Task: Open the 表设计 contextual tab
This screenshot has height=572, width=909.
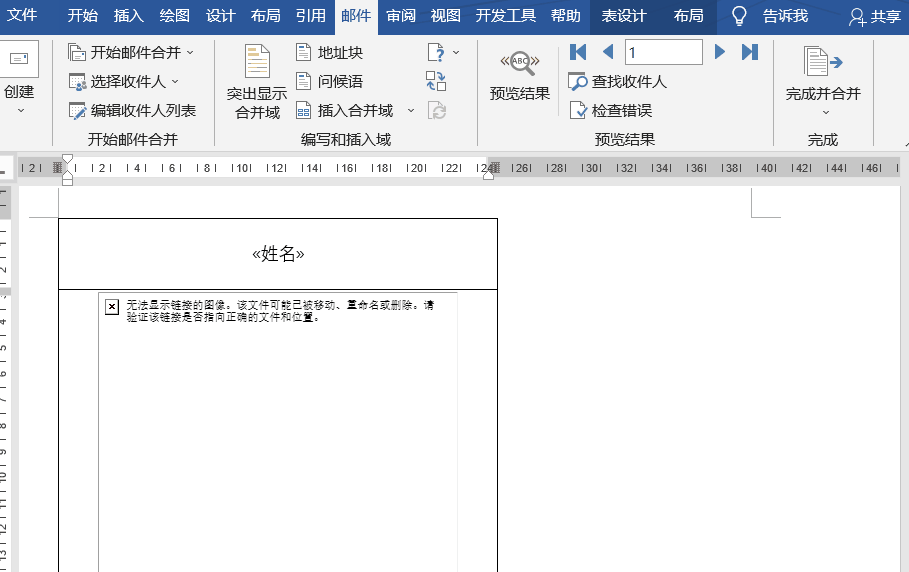Action: click(624, 16)
